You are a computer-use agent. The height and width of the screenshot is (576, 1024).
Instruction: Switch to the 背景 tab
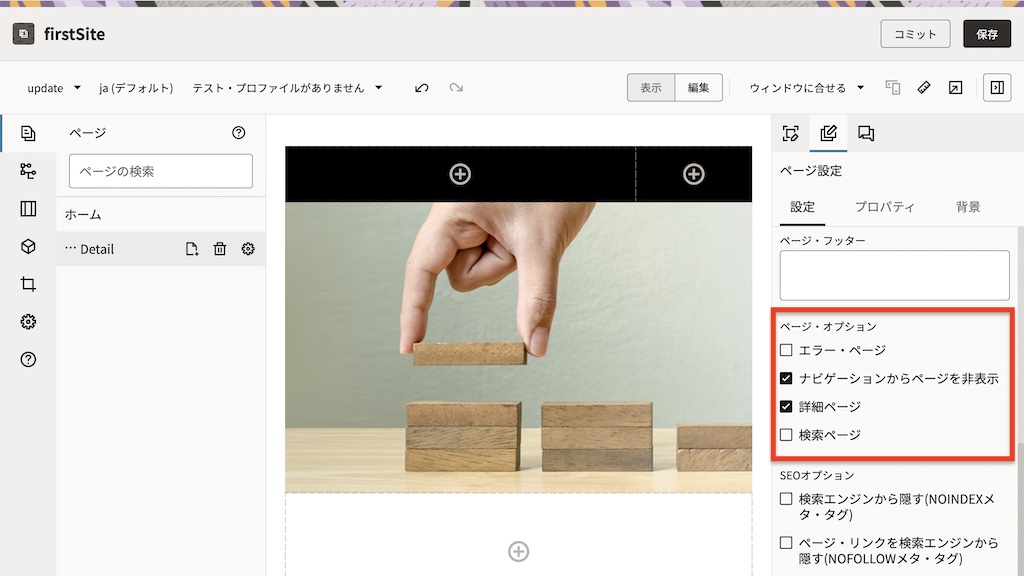point(967,207)
